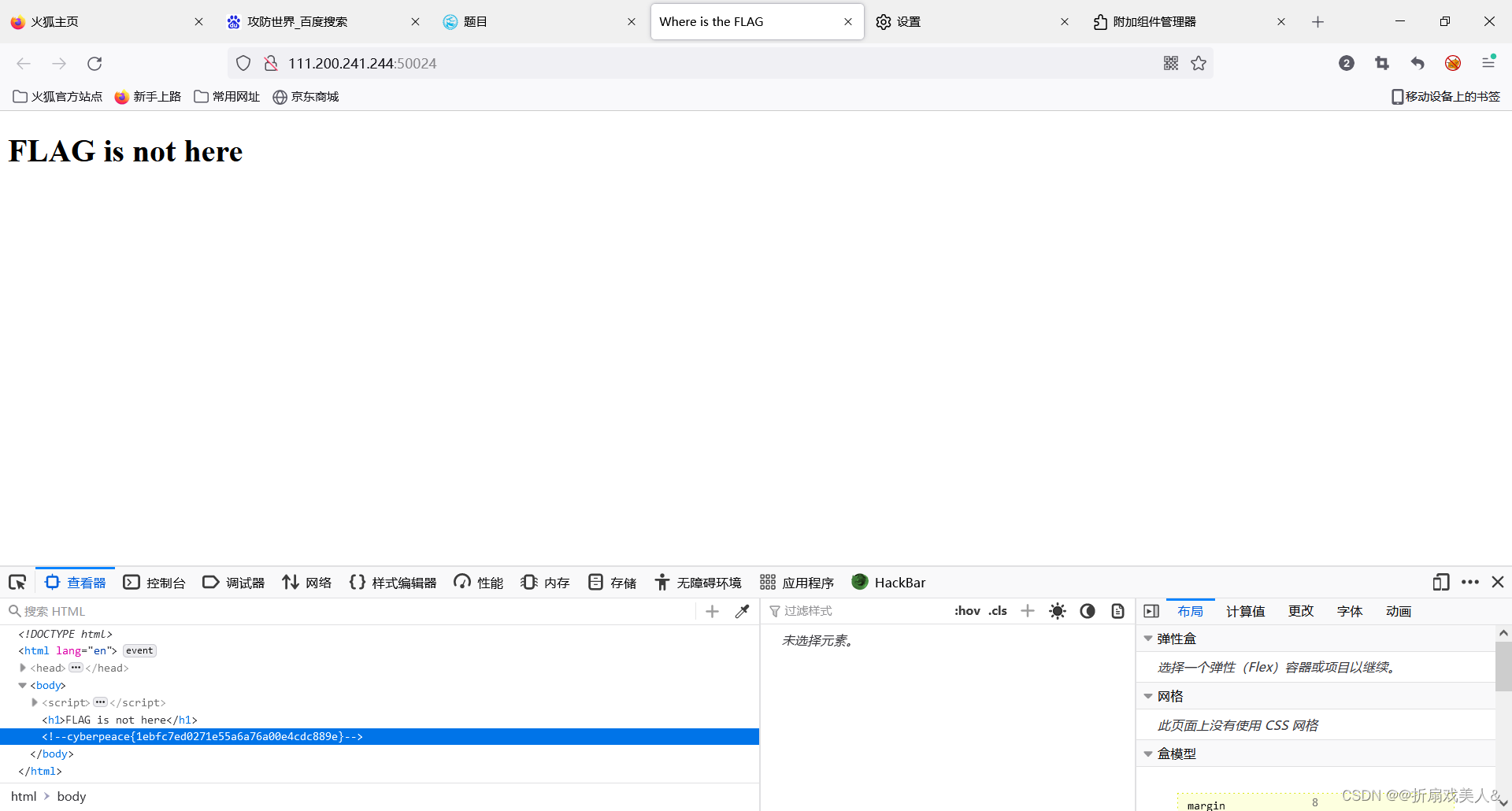The height and width of the screenshot is (811, 1512).
Task: Click the address bar URL
Action: tap(362, 63)
